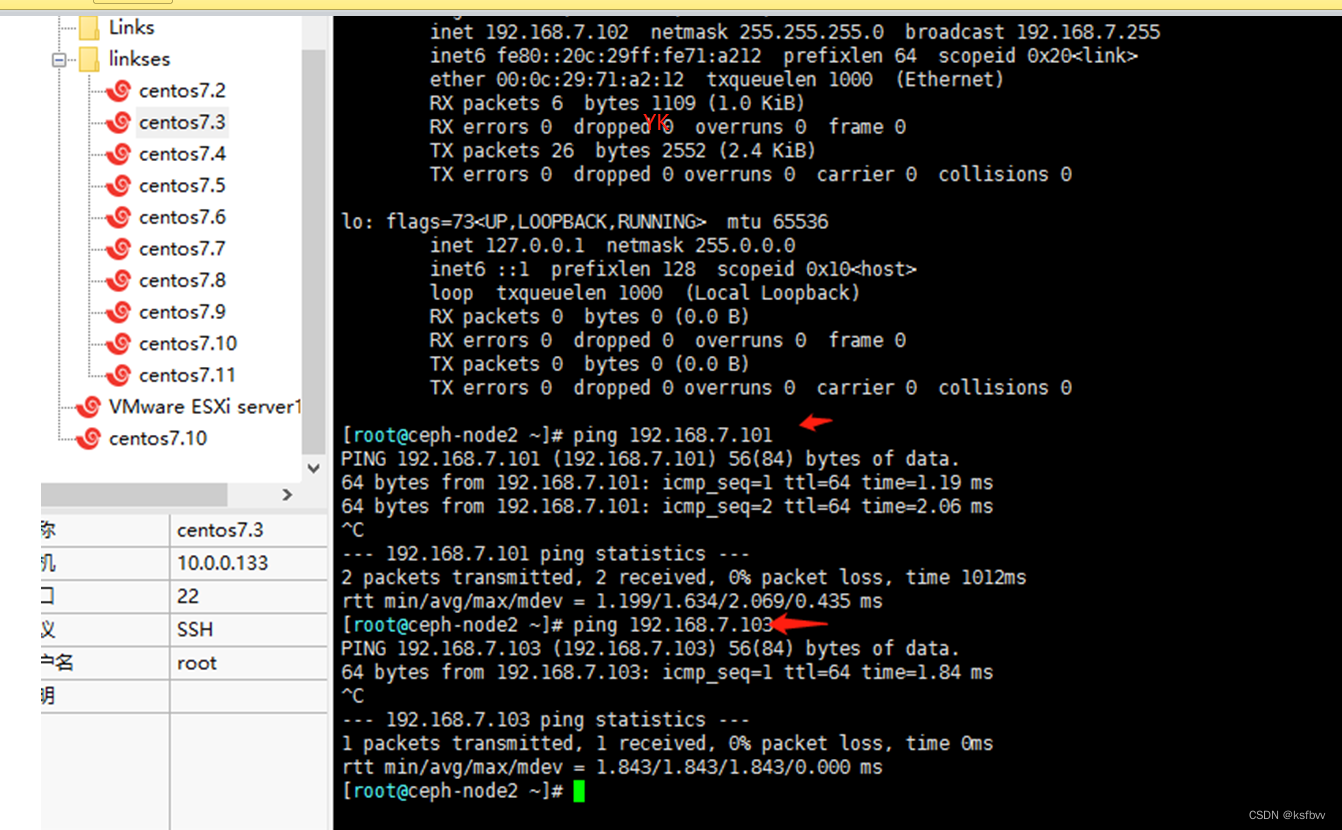Viewport: 1342px width, 830px height.
Task: Select centos7.11 in the tree
Action: coord(187,375)
